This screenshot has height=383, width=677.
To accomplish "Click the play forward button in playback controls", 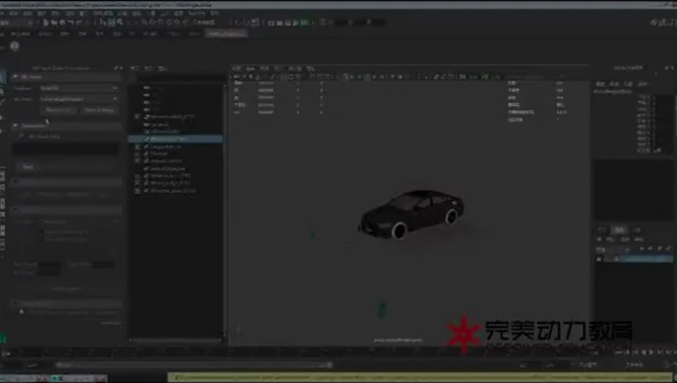I will pos(652,352).
